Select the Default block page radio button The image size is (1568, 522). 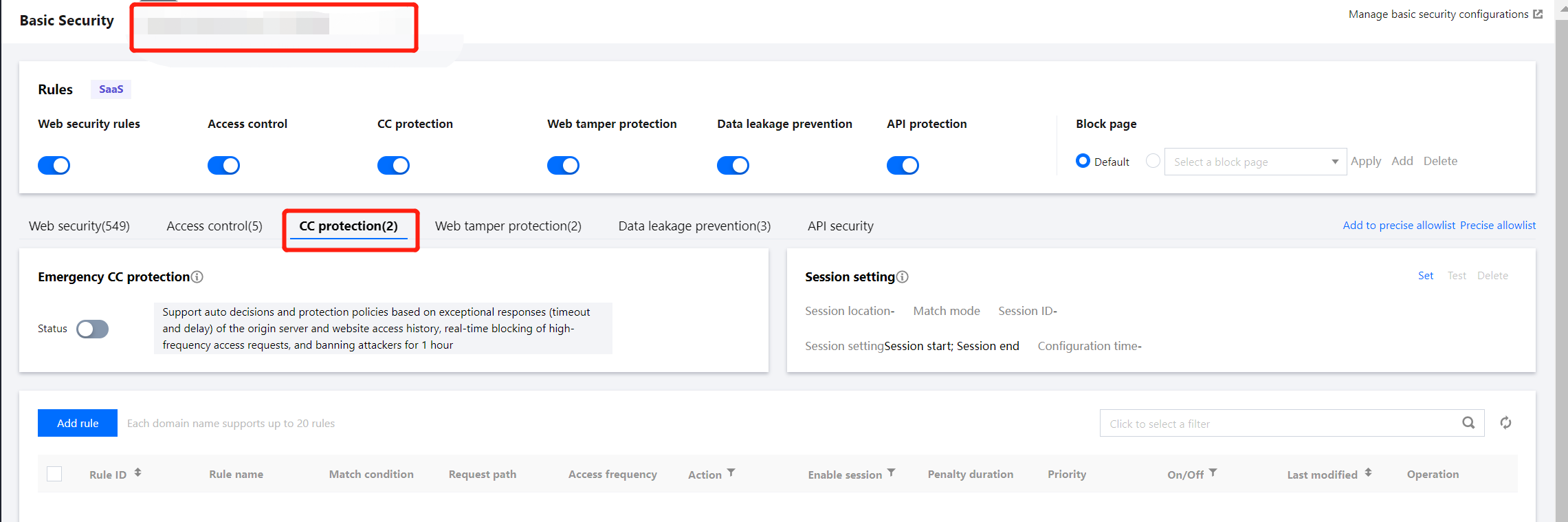click(x=1083, y=161)
